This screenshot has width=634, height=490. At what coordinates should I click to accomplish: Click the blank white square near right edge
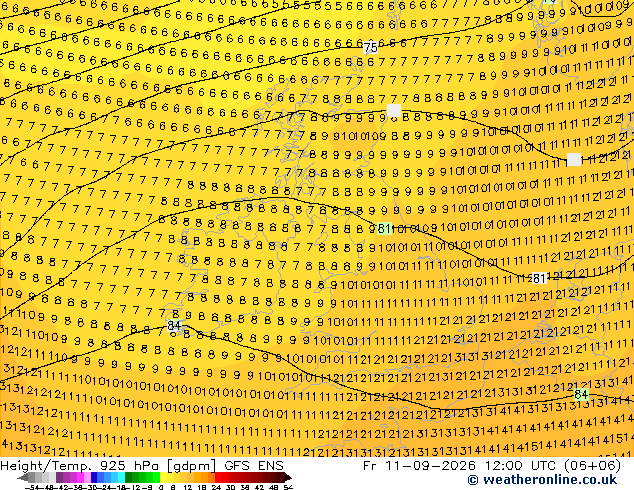coord(574,160)
